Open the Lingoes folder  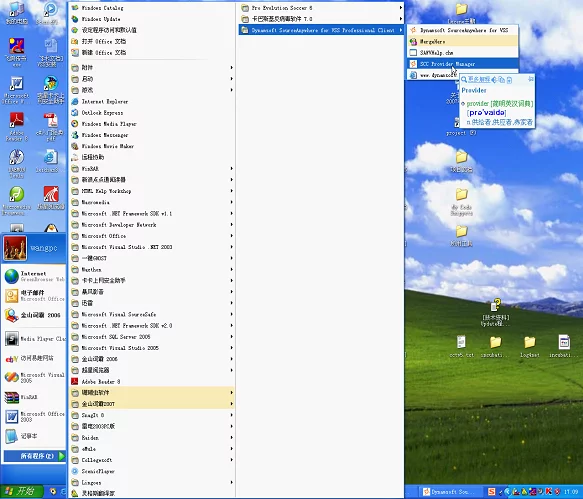coord(152,482)
